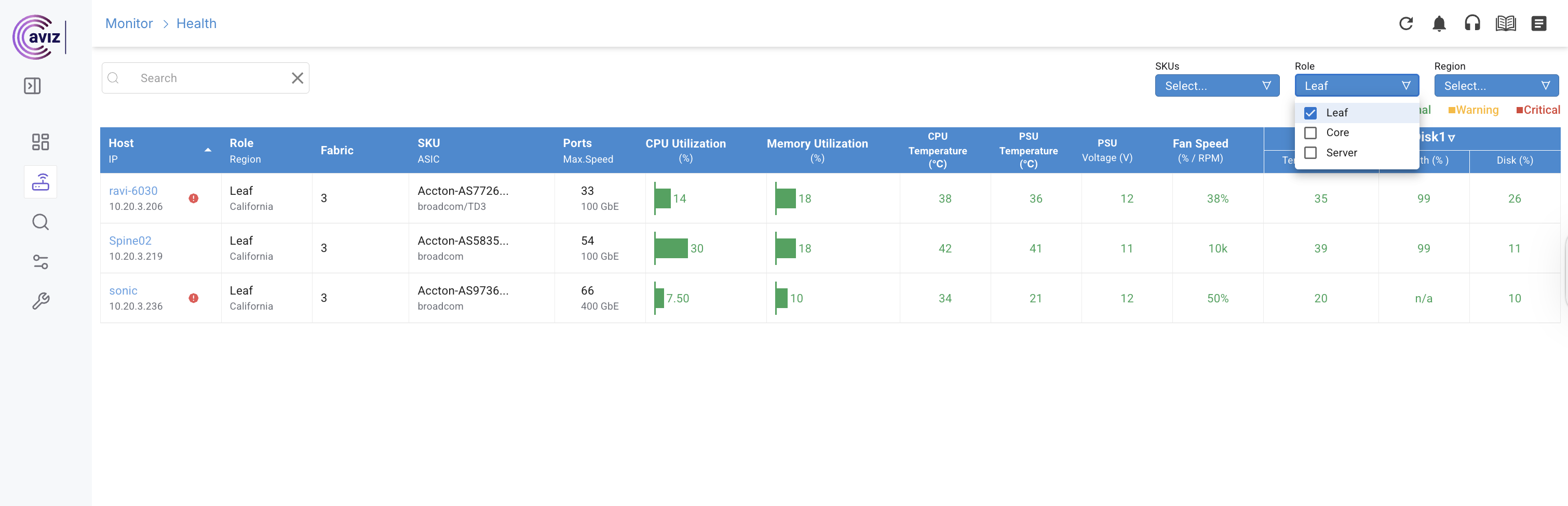This screenshot has height=506, width=1568.
Task: Click into the Search input field
Action: pos(210,78)
